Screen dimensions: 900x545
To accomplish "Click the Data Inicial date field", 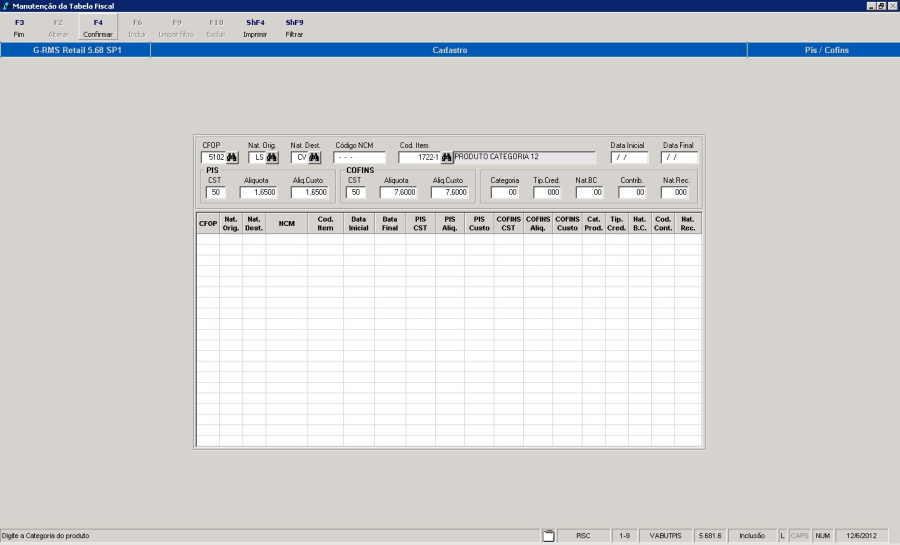I will tap(629, 157).
